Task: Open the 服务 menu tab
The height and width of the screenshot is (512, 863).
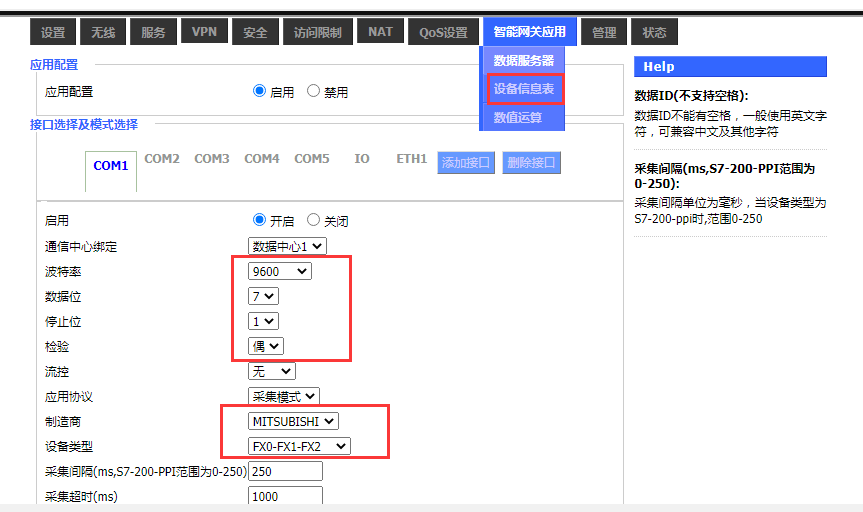Action: pos(153,32)
